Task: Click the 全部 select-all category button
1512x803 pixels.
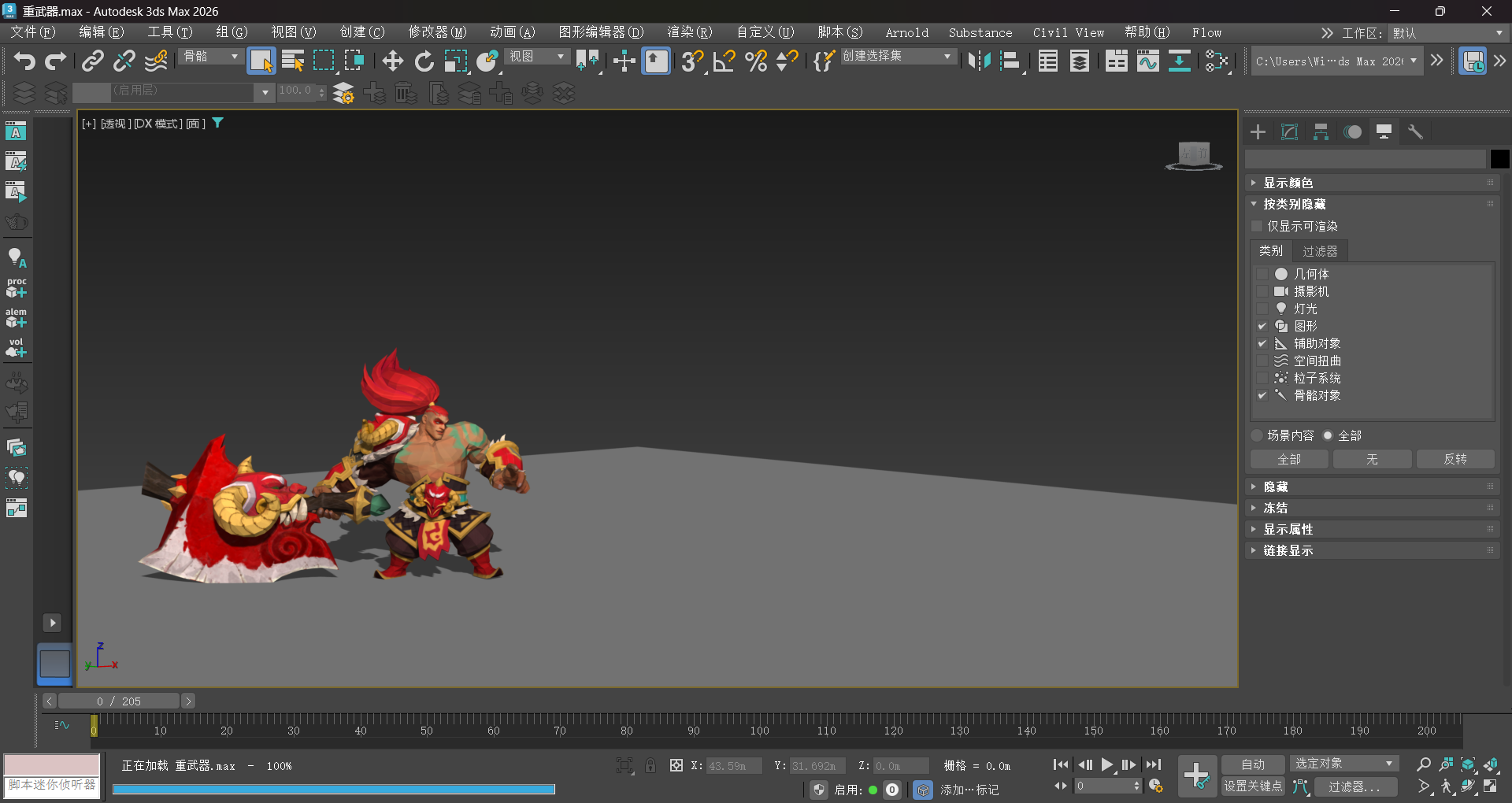Action: click(1289, 459)
